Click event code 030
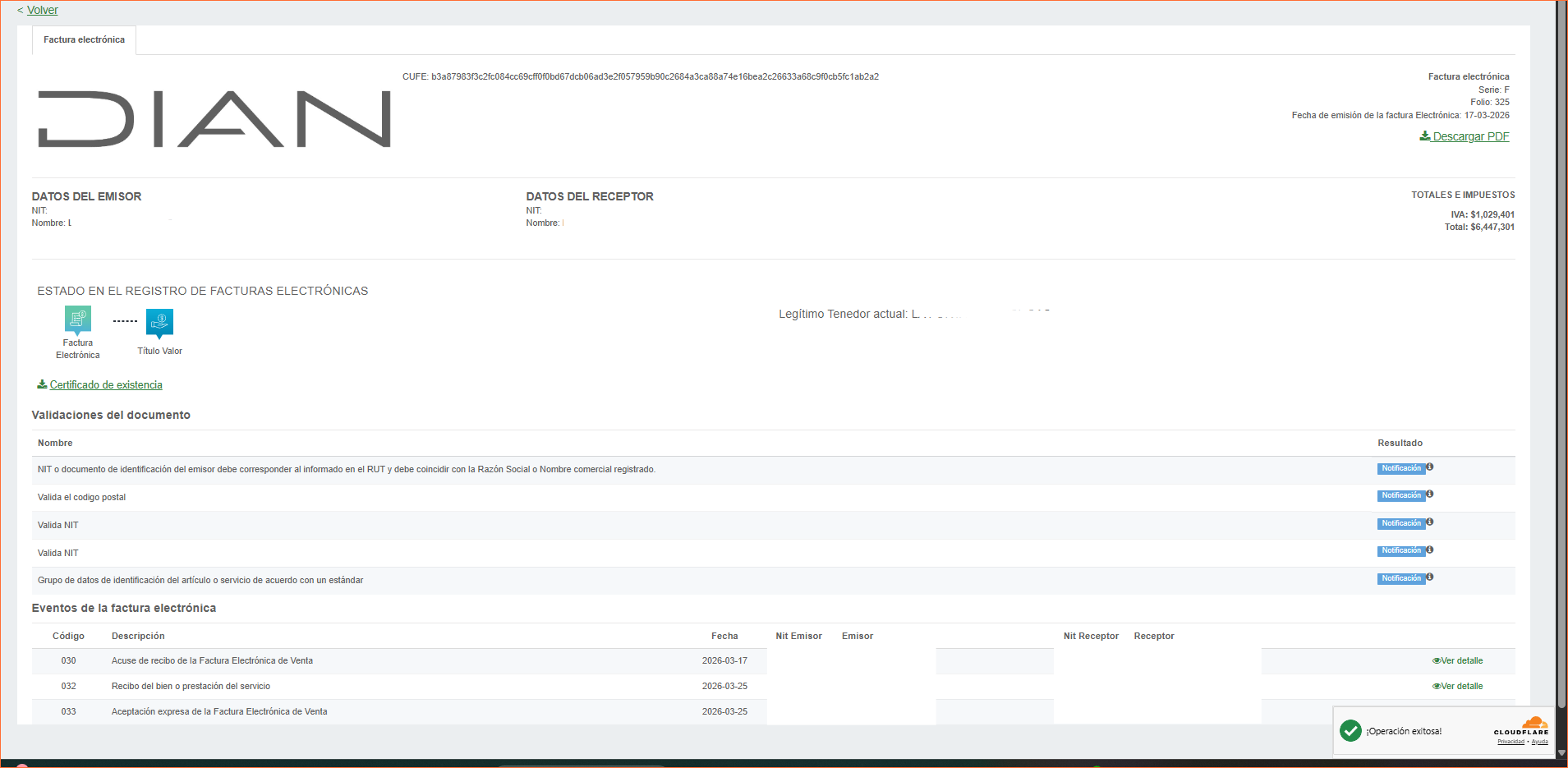The width and height of the screenshot is (1568, 768). pyautogui.click(x=68, y=660)
